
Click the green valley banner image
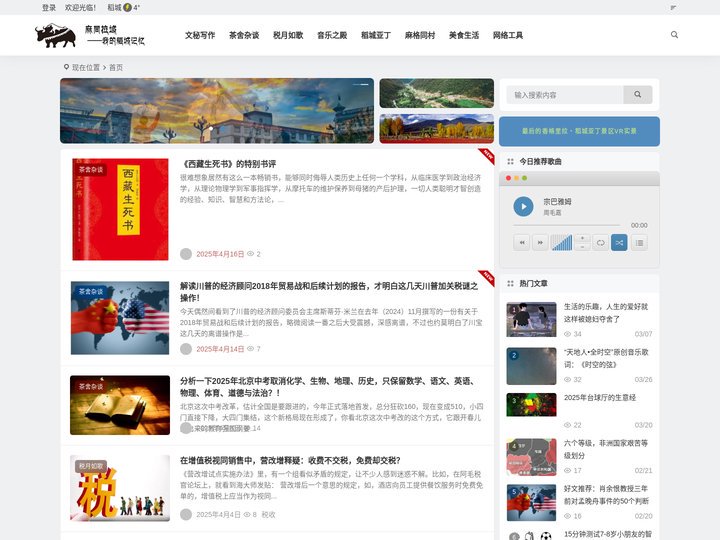(x=437, y=93)
